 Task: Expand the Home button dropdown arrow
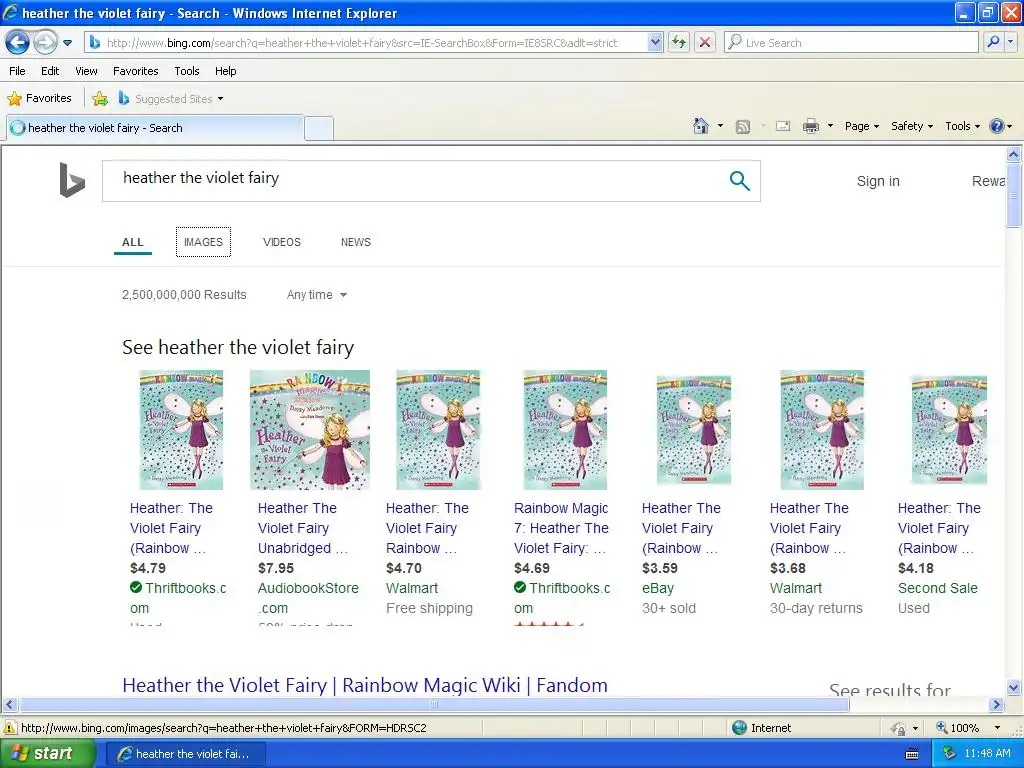pos(720,126)
